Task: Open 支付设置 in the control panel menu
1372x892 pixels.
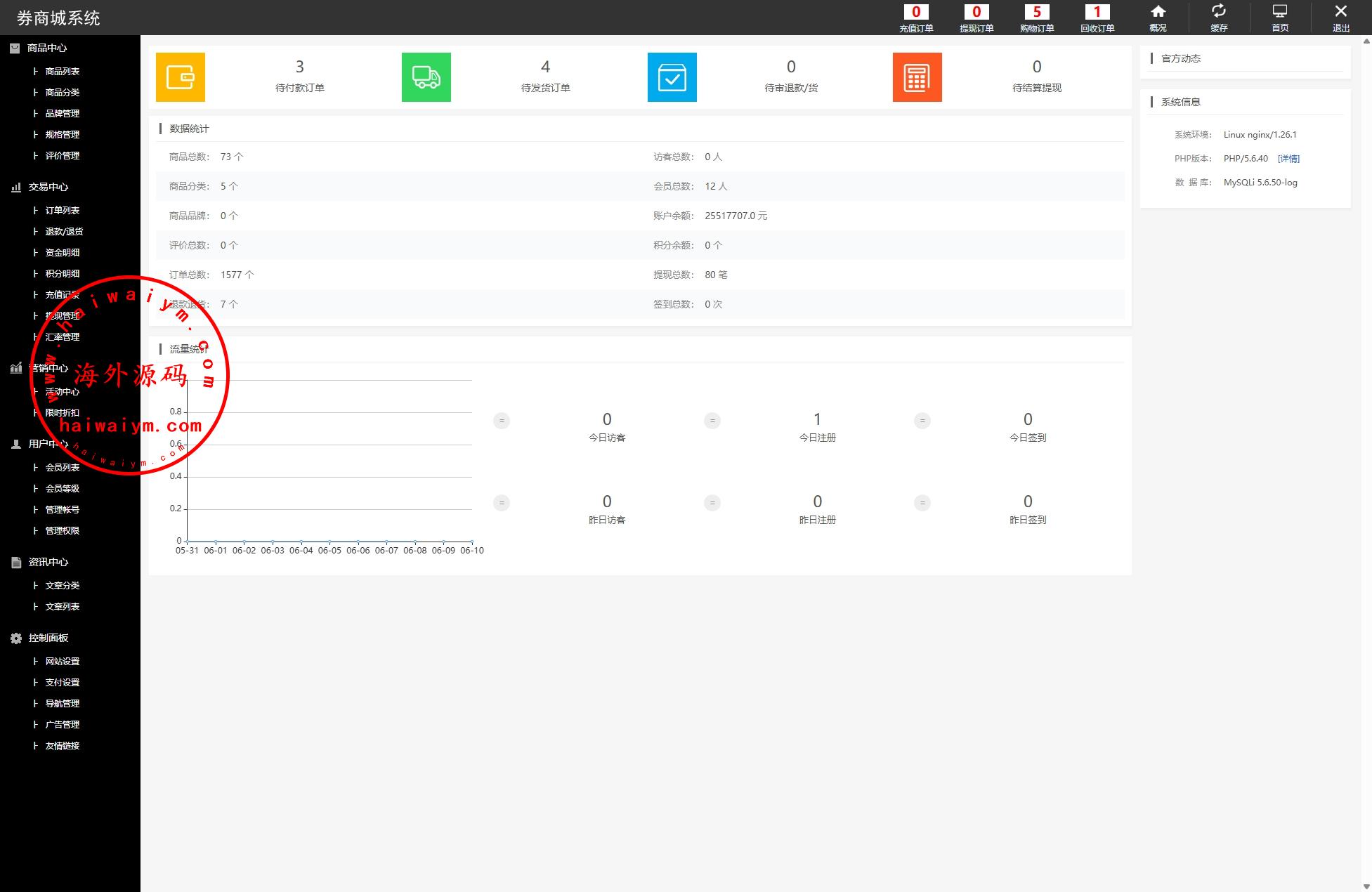Action: 63,682
